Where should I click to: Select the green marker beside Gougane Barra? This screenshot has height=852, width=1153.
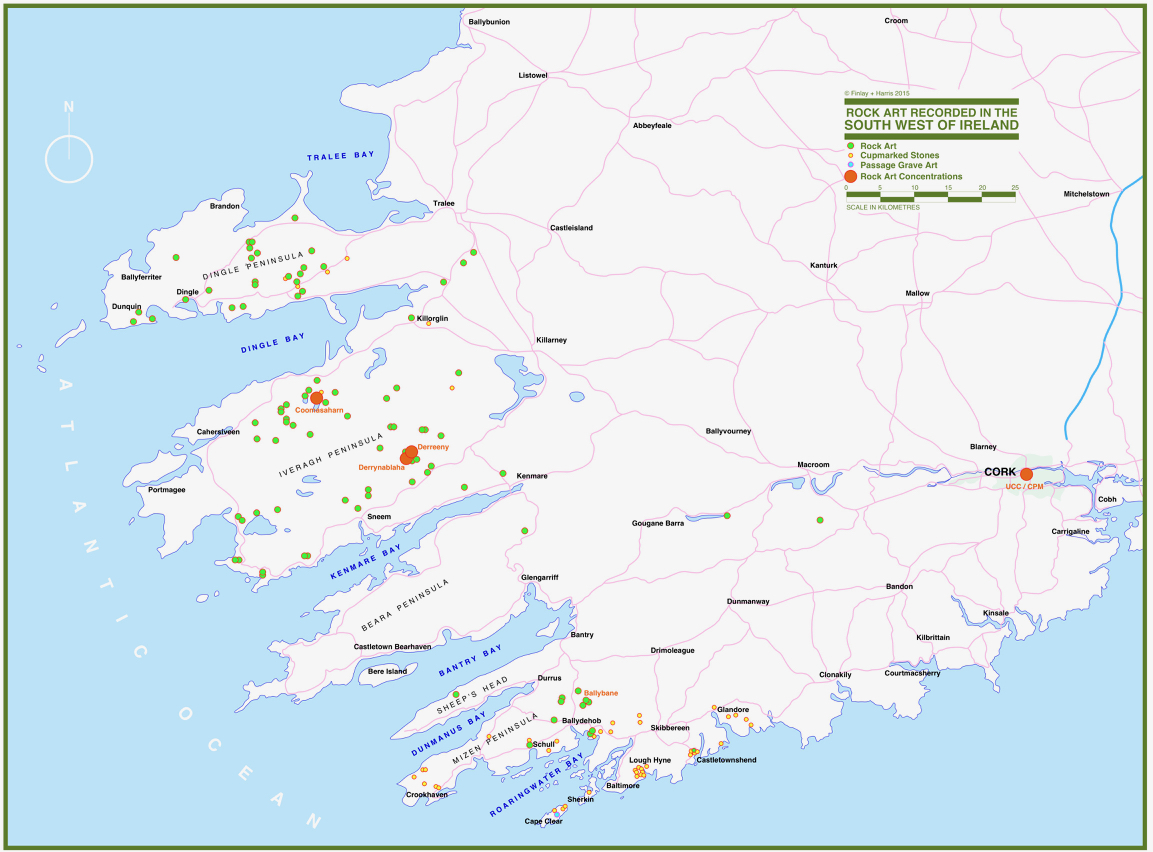727,516
